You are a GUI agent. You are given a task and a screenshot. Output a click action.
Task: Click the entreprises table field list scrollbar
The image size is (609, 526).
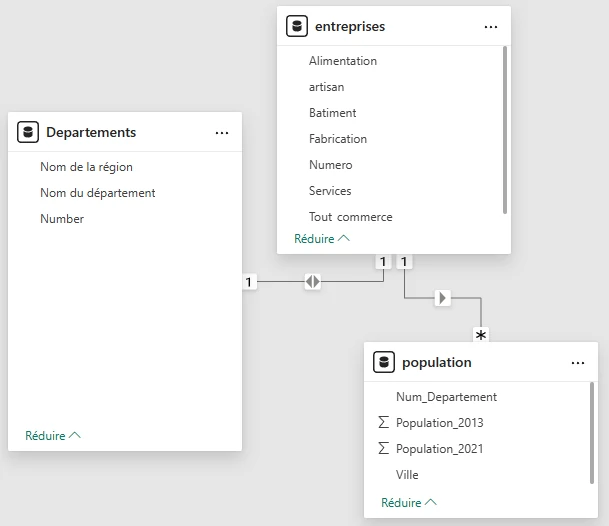[505, 130]
